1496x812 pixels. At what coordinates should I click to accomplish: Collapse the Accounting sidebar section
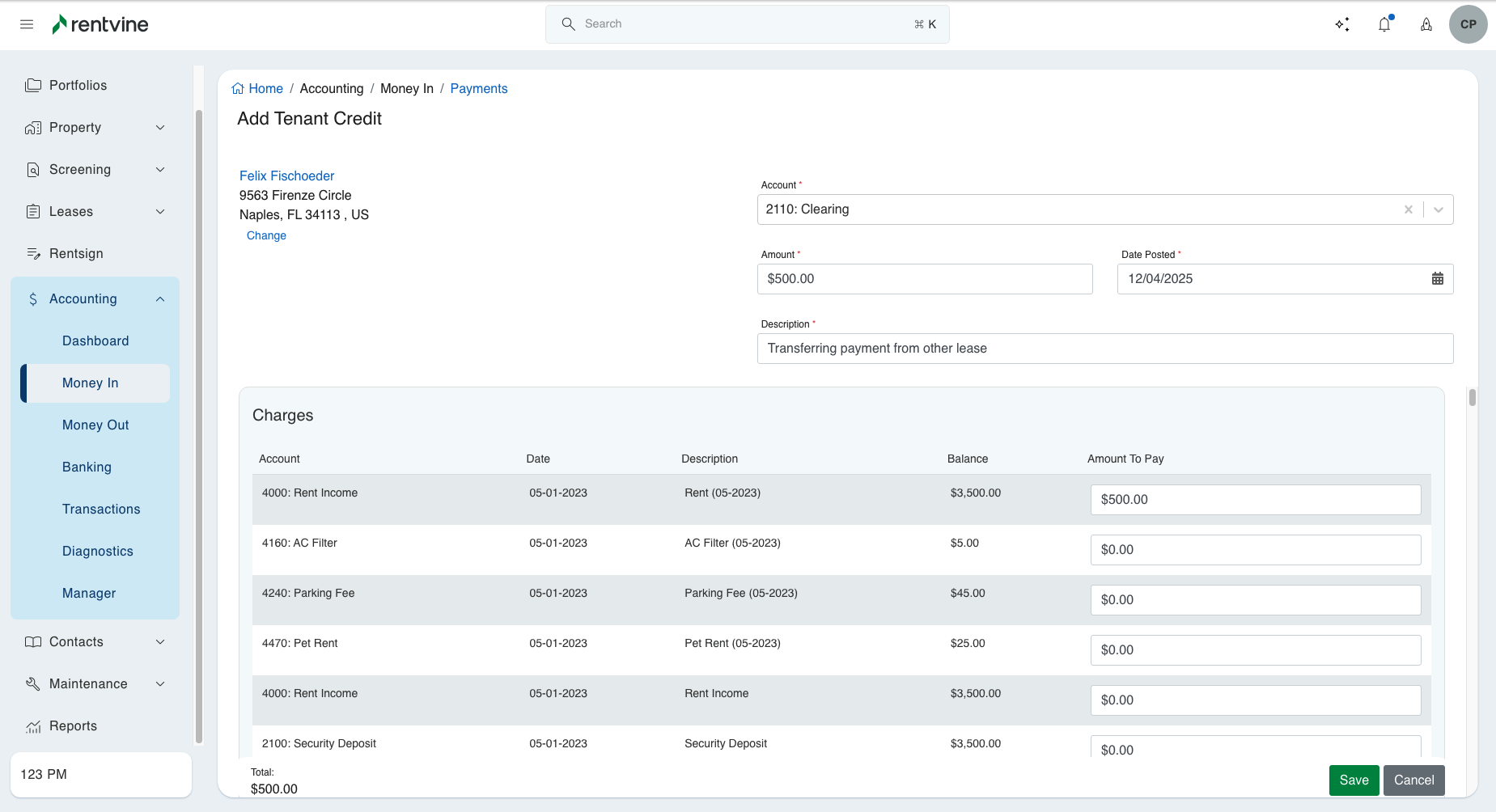point(160,299)
